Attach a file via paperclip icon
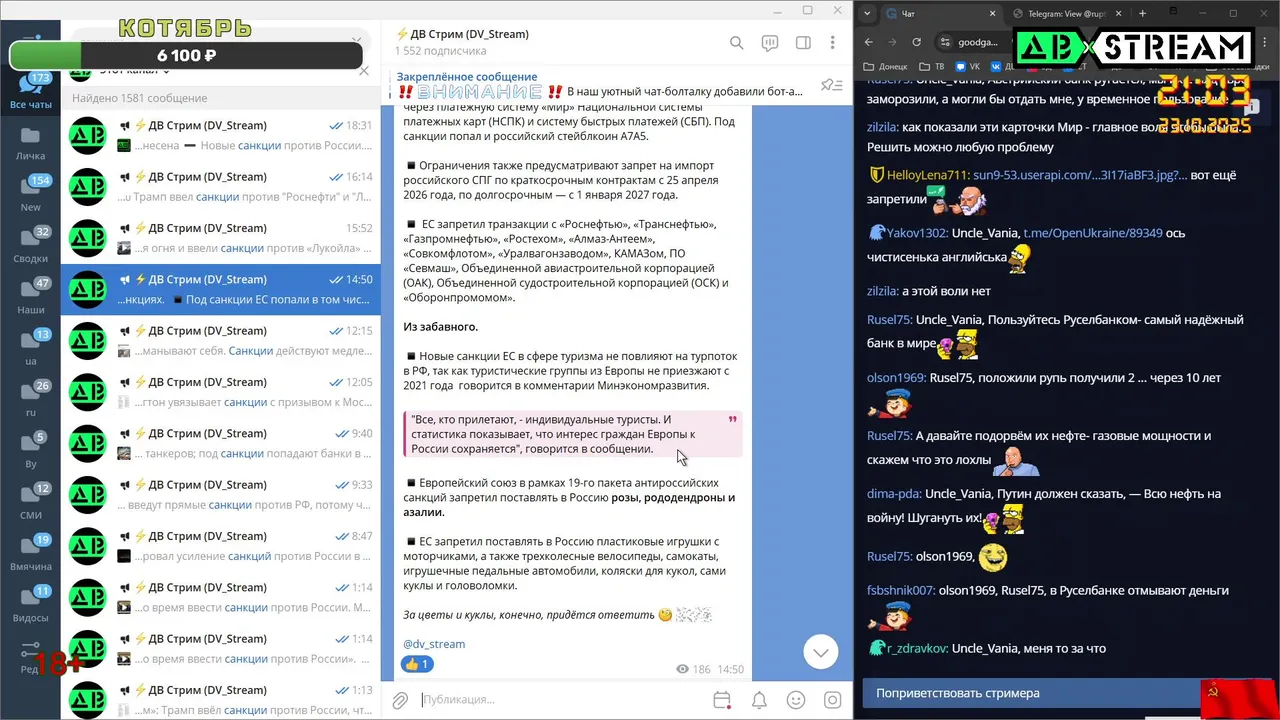The width and height of the screenshot is (1280, 720). pyautogui.click(x=399, y=700)
